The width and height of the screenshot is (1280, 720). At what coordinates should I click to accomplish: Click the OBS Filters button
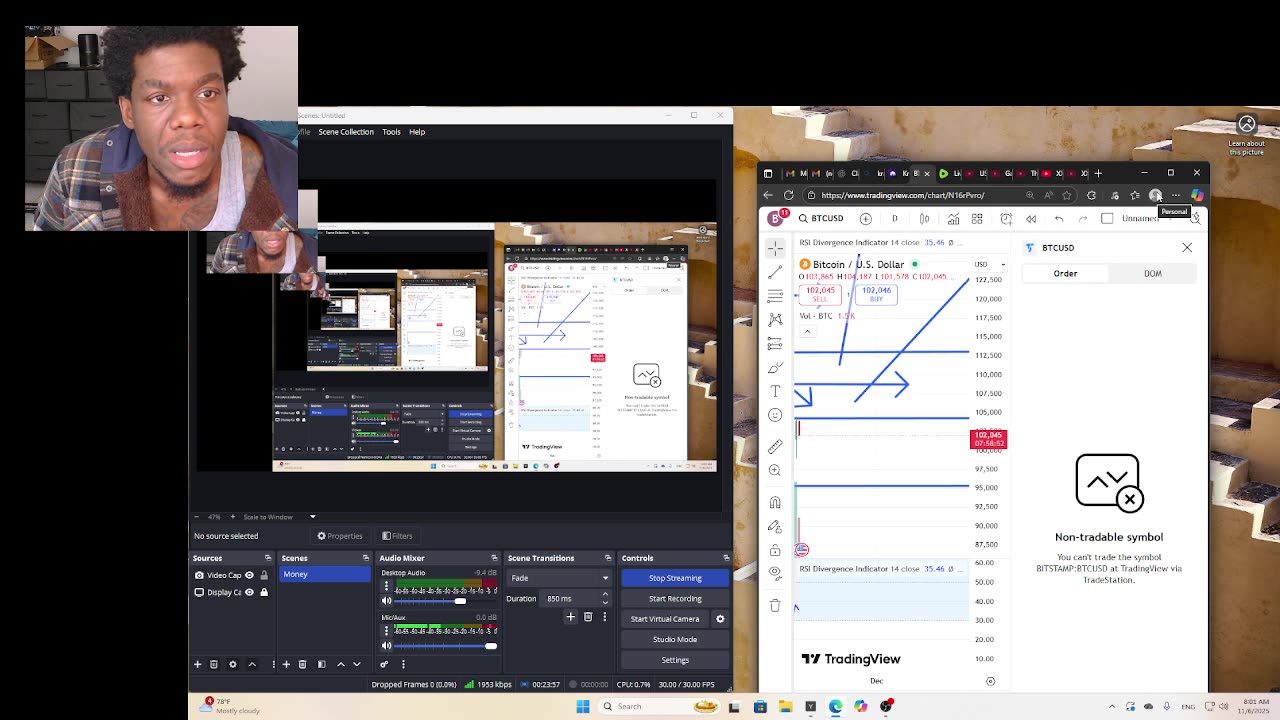click(397, 536)
